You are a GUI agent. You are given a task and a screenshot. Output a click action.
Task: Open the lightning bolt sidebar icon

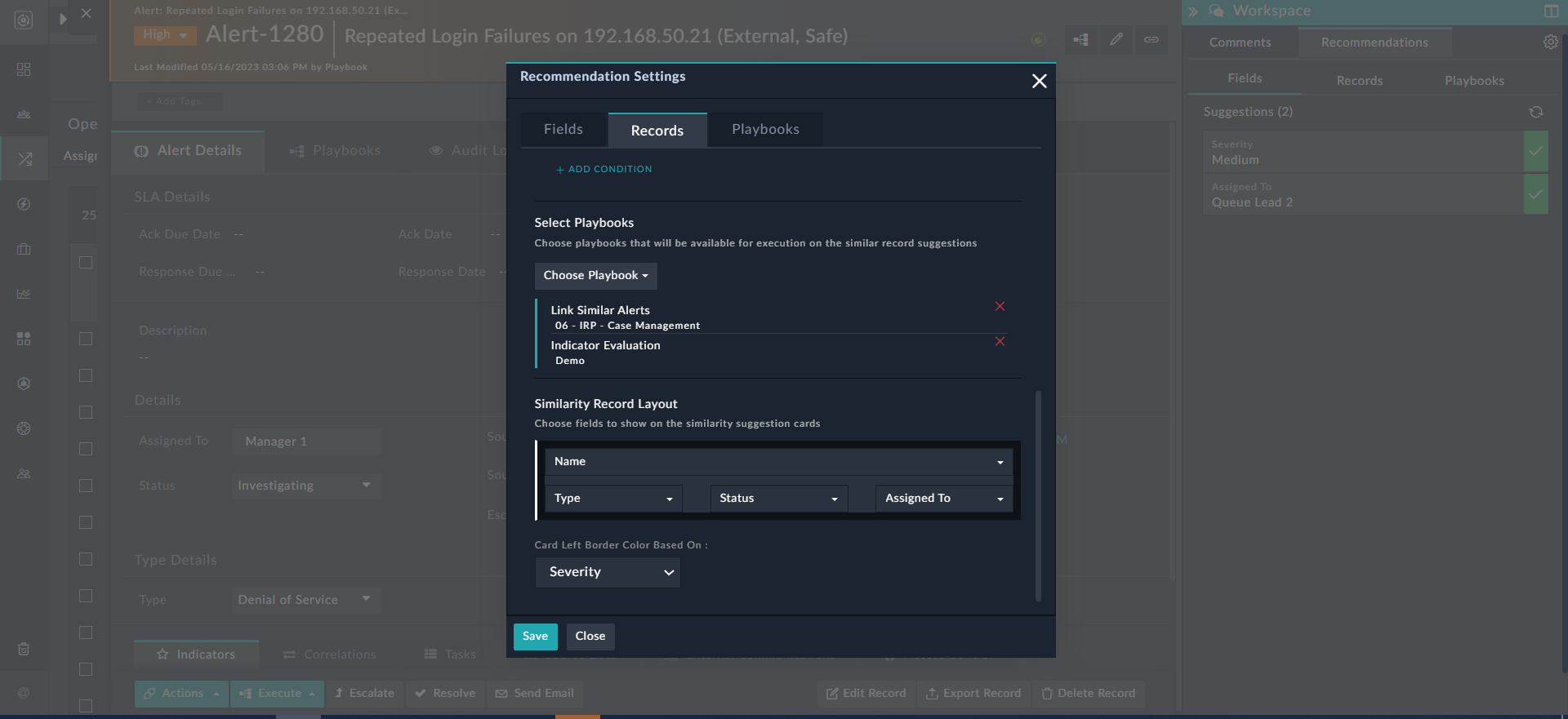(x=24, y=204)
